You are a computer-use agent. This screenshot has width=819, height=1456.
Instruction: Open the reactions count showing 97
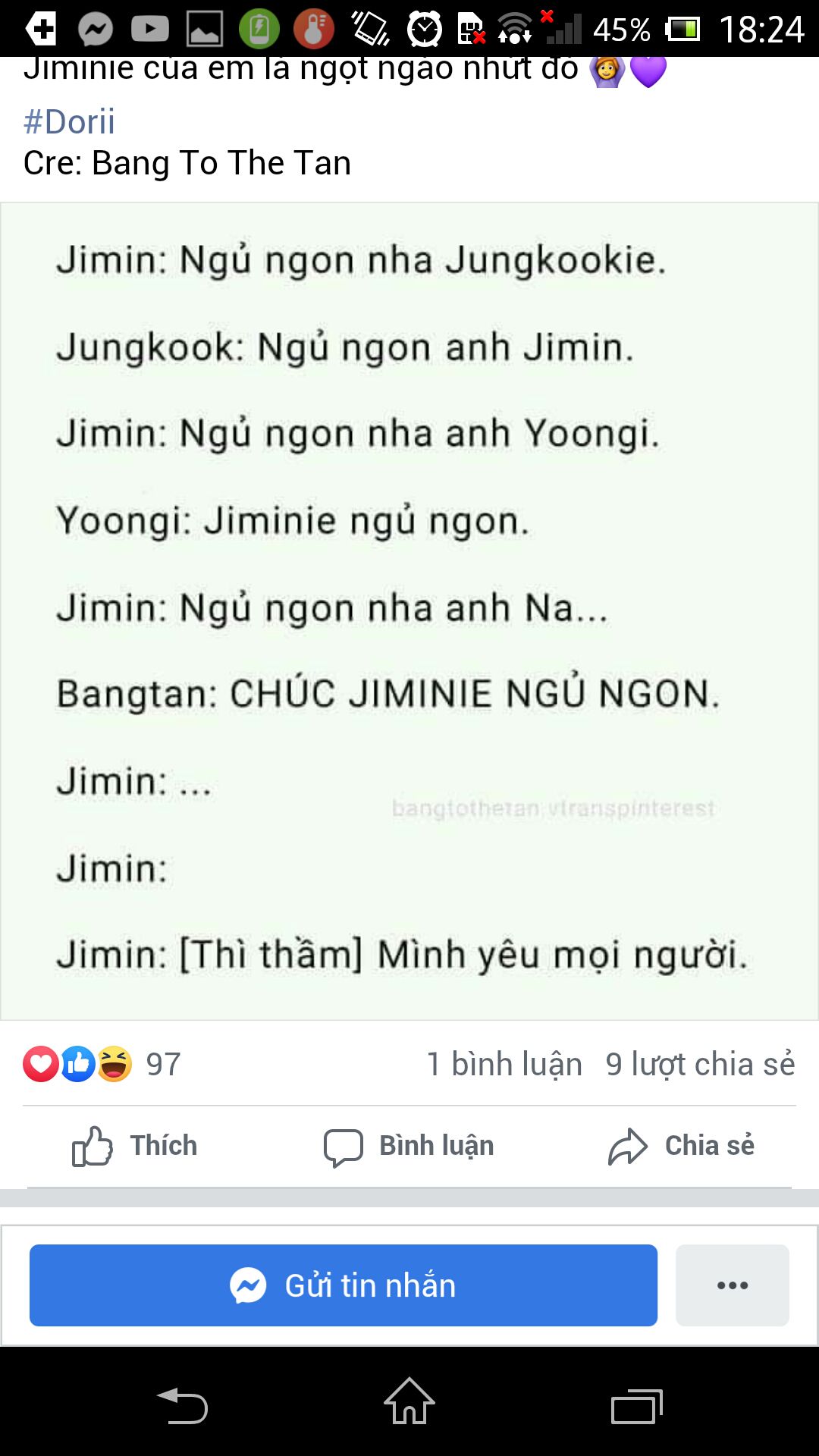click(x=163, y=1064)
